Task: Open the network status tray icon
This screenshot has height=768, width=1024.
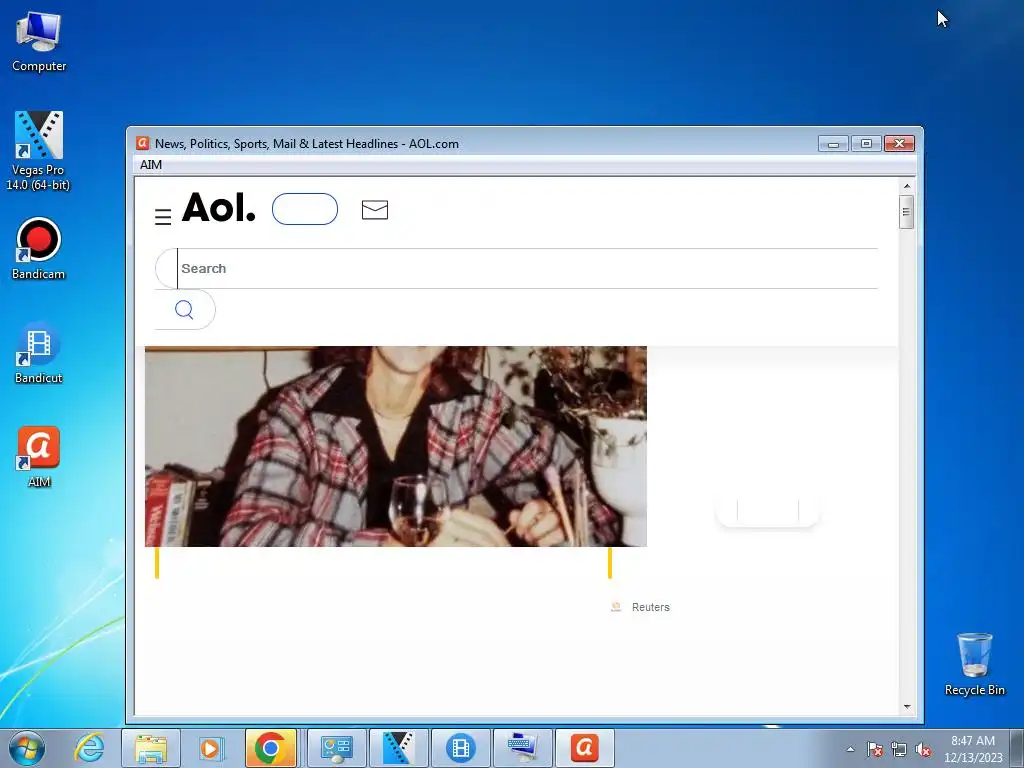Action: [x=899, y=749]
